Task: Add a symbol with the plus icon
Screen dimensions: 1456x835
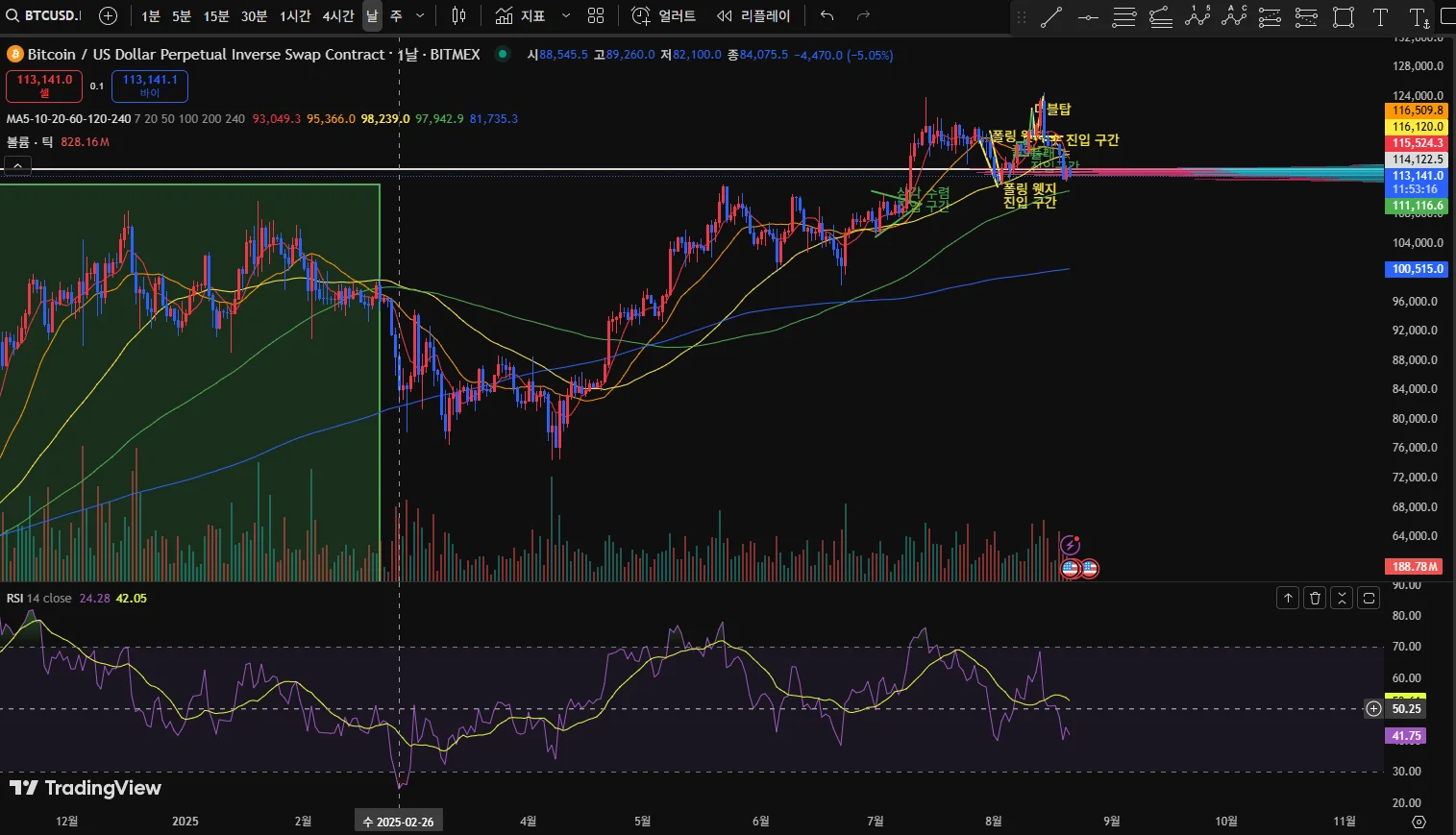Action: [108, 15]
